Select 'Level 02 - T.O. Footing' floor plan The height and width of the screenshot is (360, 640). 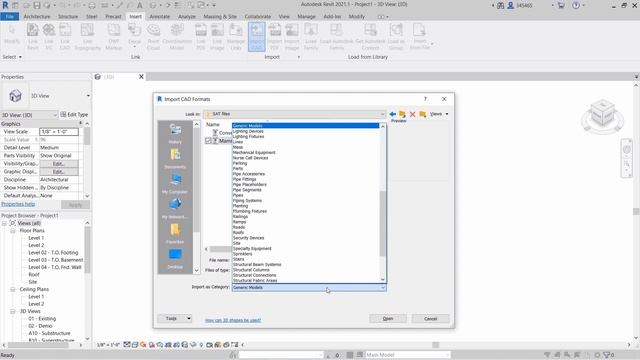(x=53, y=253)
